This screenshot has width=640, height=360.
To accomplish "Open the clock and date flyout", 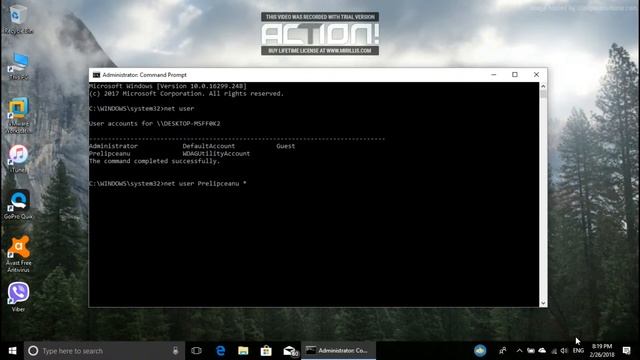I will (602, 351).
